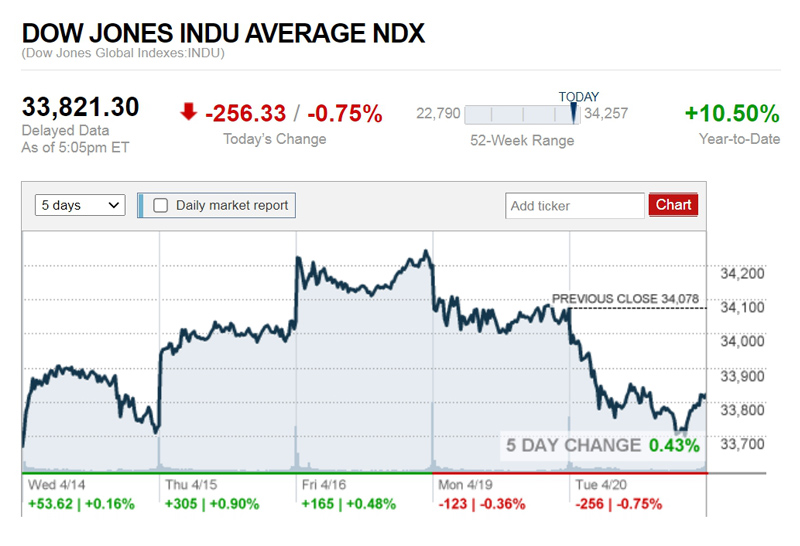Image resolution: width=800 pixels, height=546 pixels.
Task: Click the Previous Close 34,078 label
Action: click(x=625, y=298)
